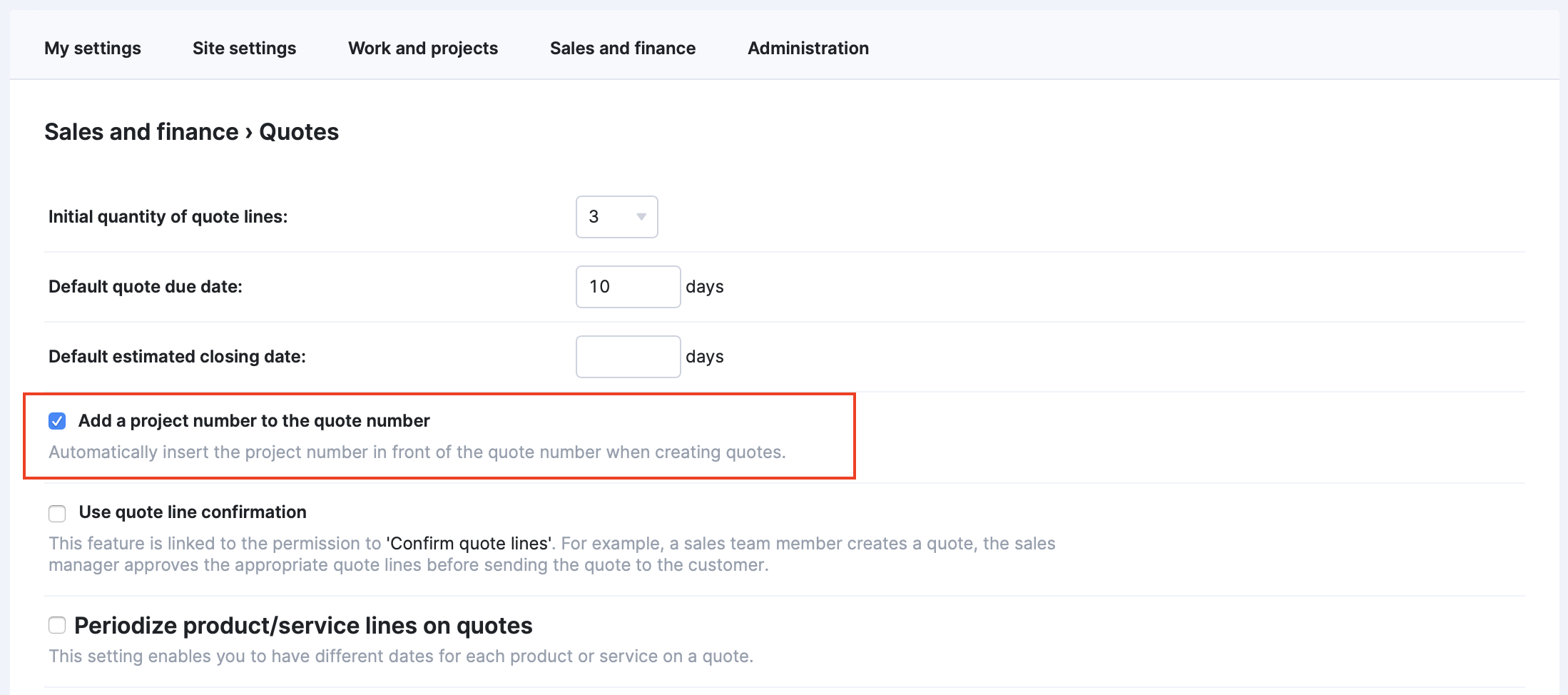Viewport: 1568px width, 695px height.
Task: Click 'This setting enables you' description text
Action: (401, 656)
